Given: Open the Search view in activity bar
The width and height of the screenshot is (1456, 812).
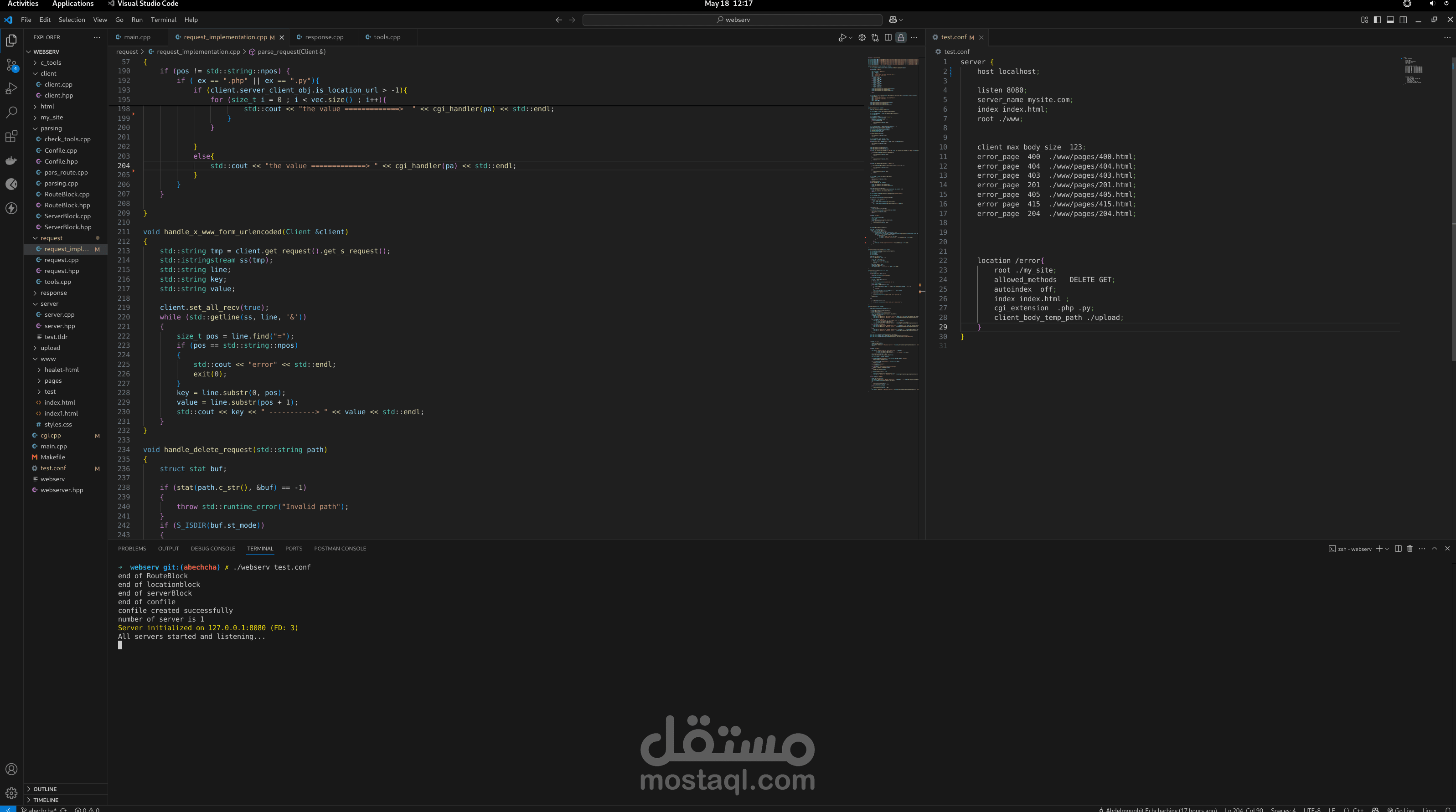Looking at the screenshot, I should (x=11, y=113).
